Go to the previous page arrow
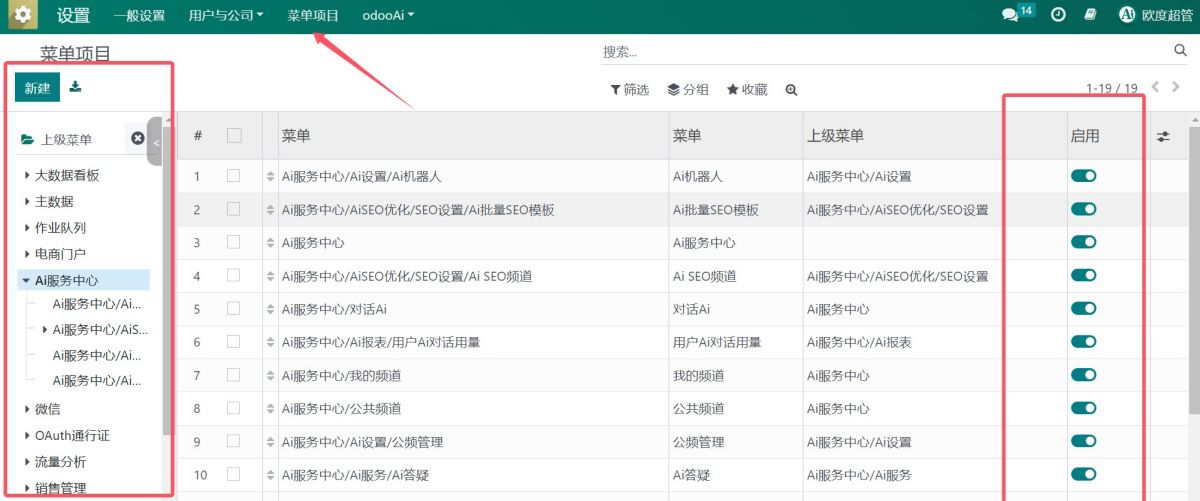 coord(1155,87)
